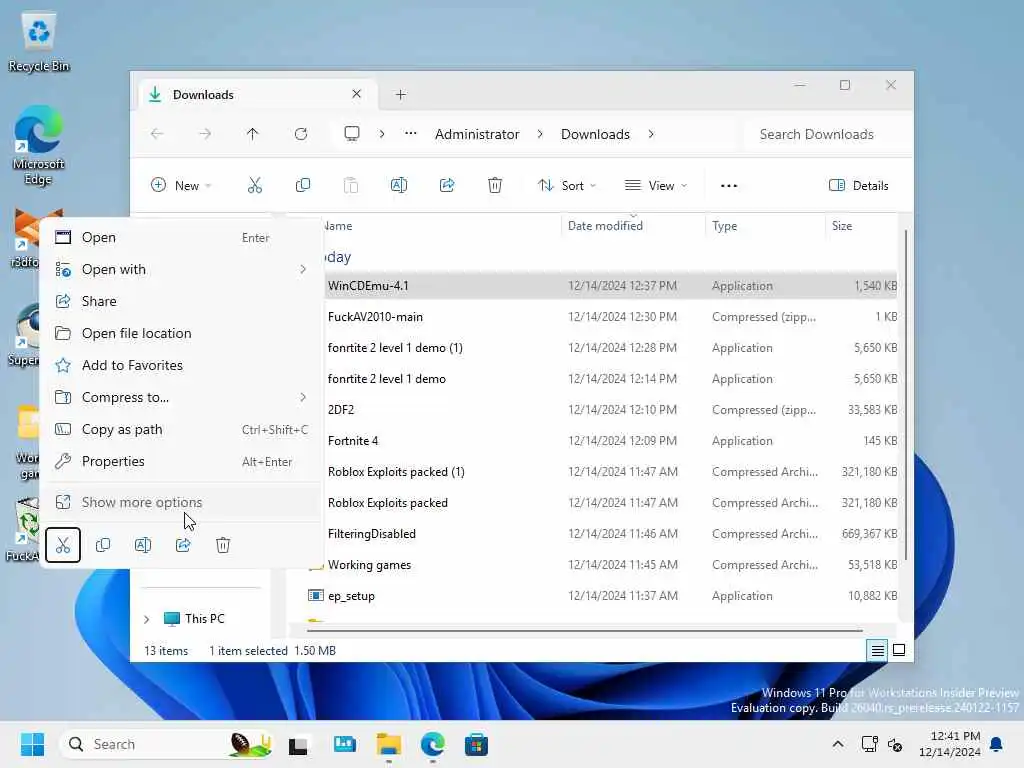Screen dimensions: 1024x768
Task: Open File Explorer on taskbar
Action: 389,744
